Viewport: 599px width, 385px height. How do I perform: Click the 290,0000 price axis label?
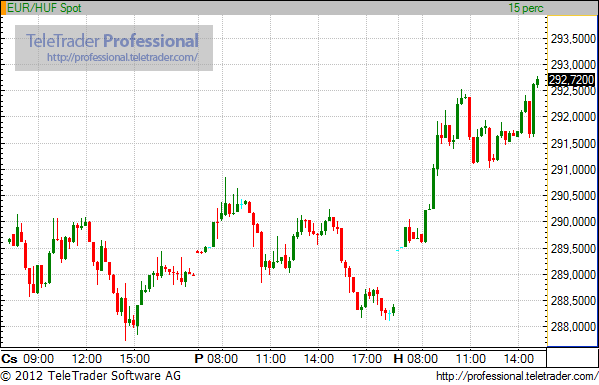573,222
